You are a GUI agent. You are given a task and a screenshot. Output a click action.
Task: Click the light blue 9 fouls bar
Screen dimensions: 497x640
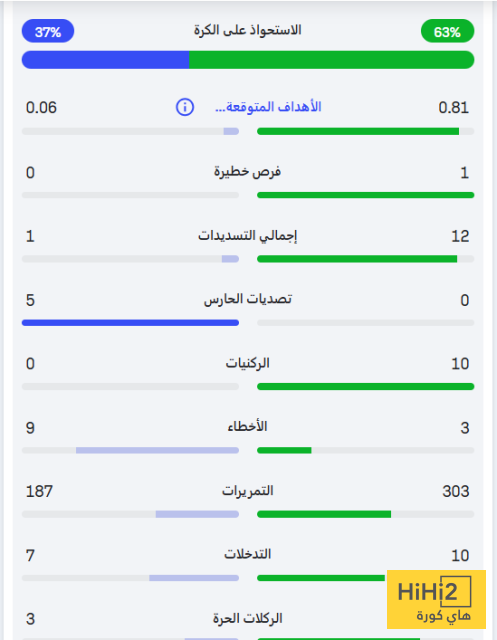point(158,450)
